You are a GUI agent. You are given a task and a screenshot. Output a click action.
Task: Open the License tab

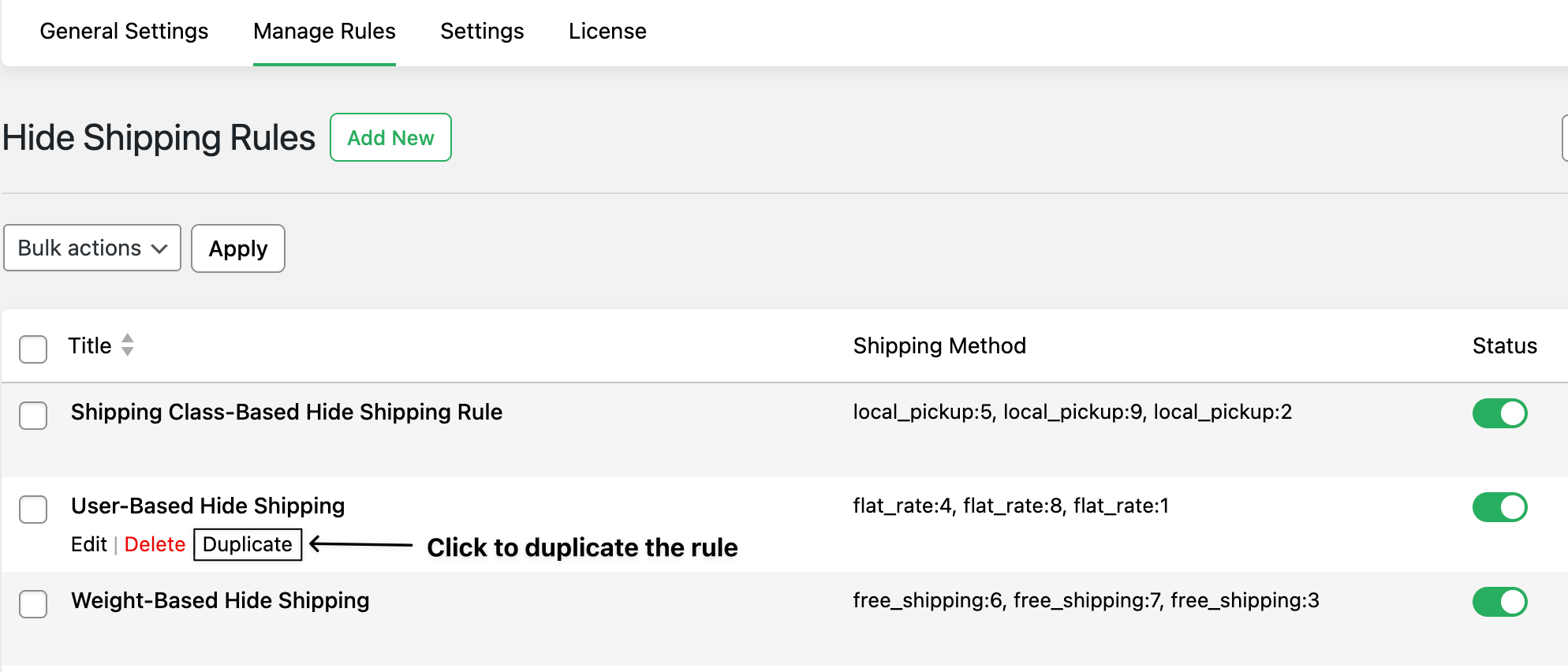(607, 32)
